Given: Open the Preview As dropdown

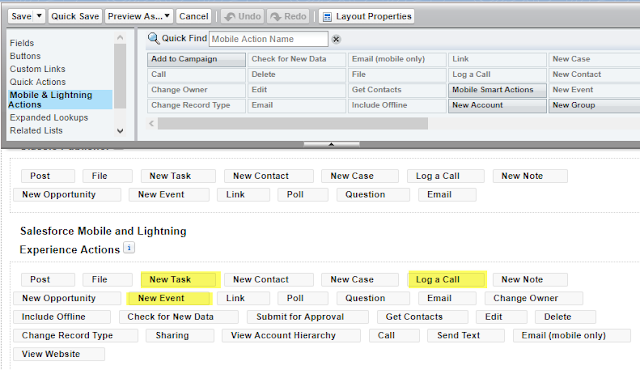Looking at the screenshot, I should pyautogui.click(x=139, y=16).
